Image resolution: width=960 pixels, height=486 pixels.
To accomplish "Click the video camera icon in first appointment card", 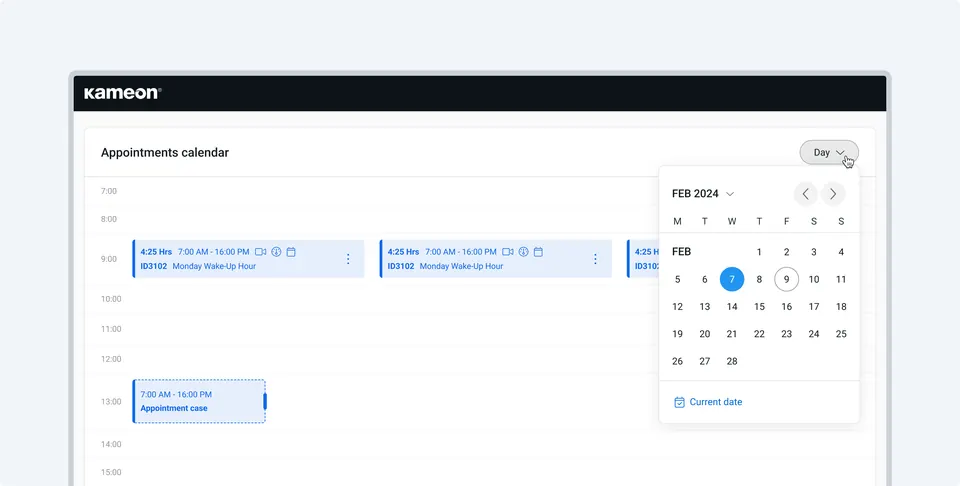I will point(261,252).
